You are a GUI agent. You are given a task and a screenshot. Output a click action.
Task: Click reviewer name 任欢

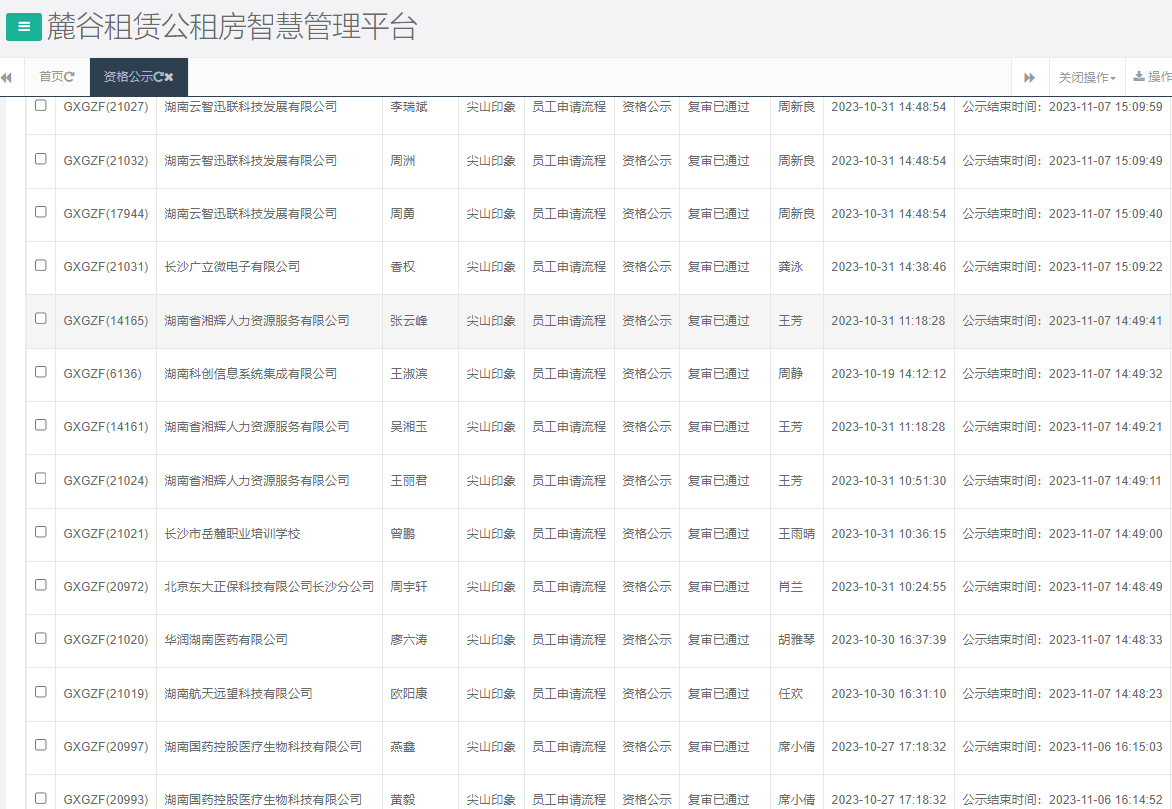[x=791, y=694]
